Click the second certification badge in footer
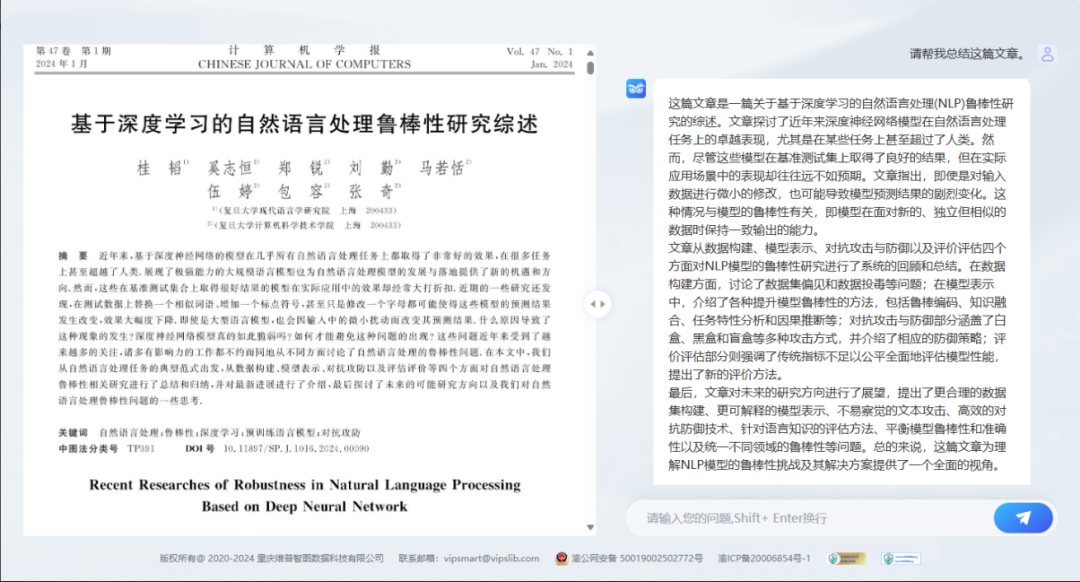The width and height of the screenshot is (1080, 582). 901,558
